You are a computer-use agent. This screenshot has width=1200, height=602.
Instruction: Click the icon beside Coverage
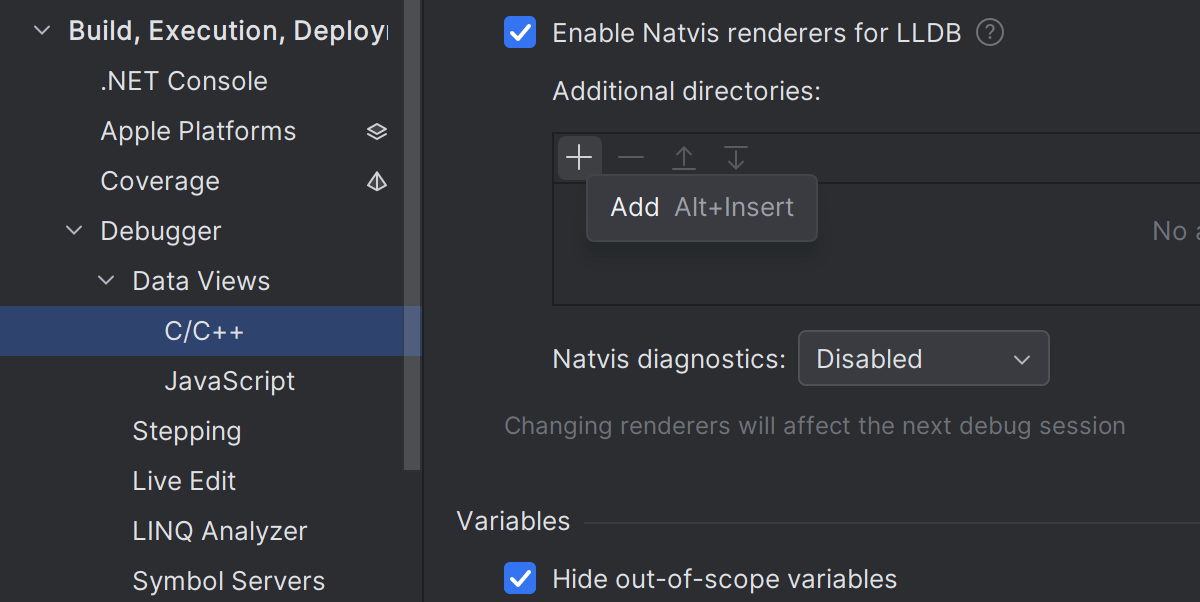click(377, 182)
